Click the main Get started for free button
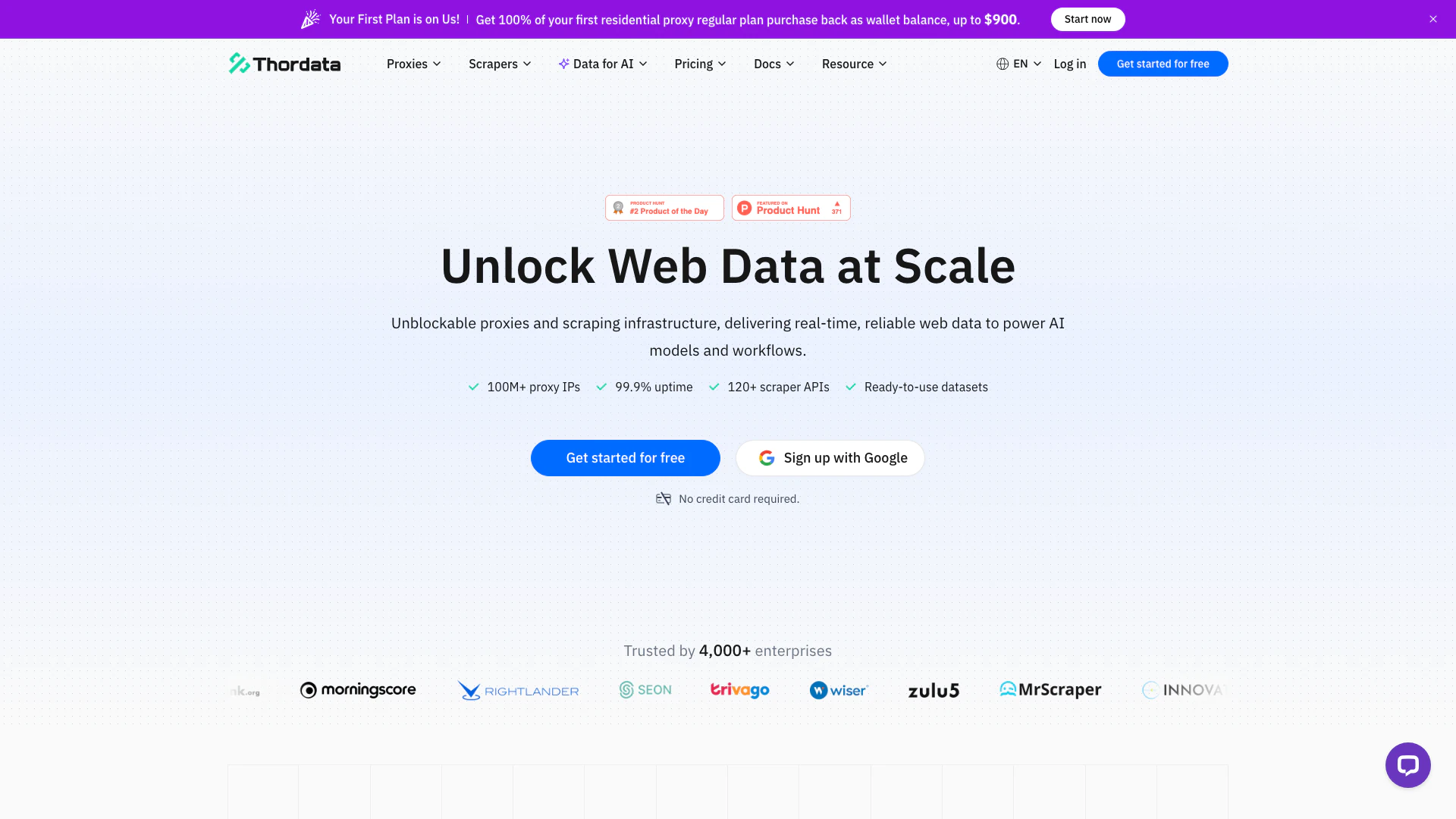Screen dimensions: 1456x819 coord(625,458)
